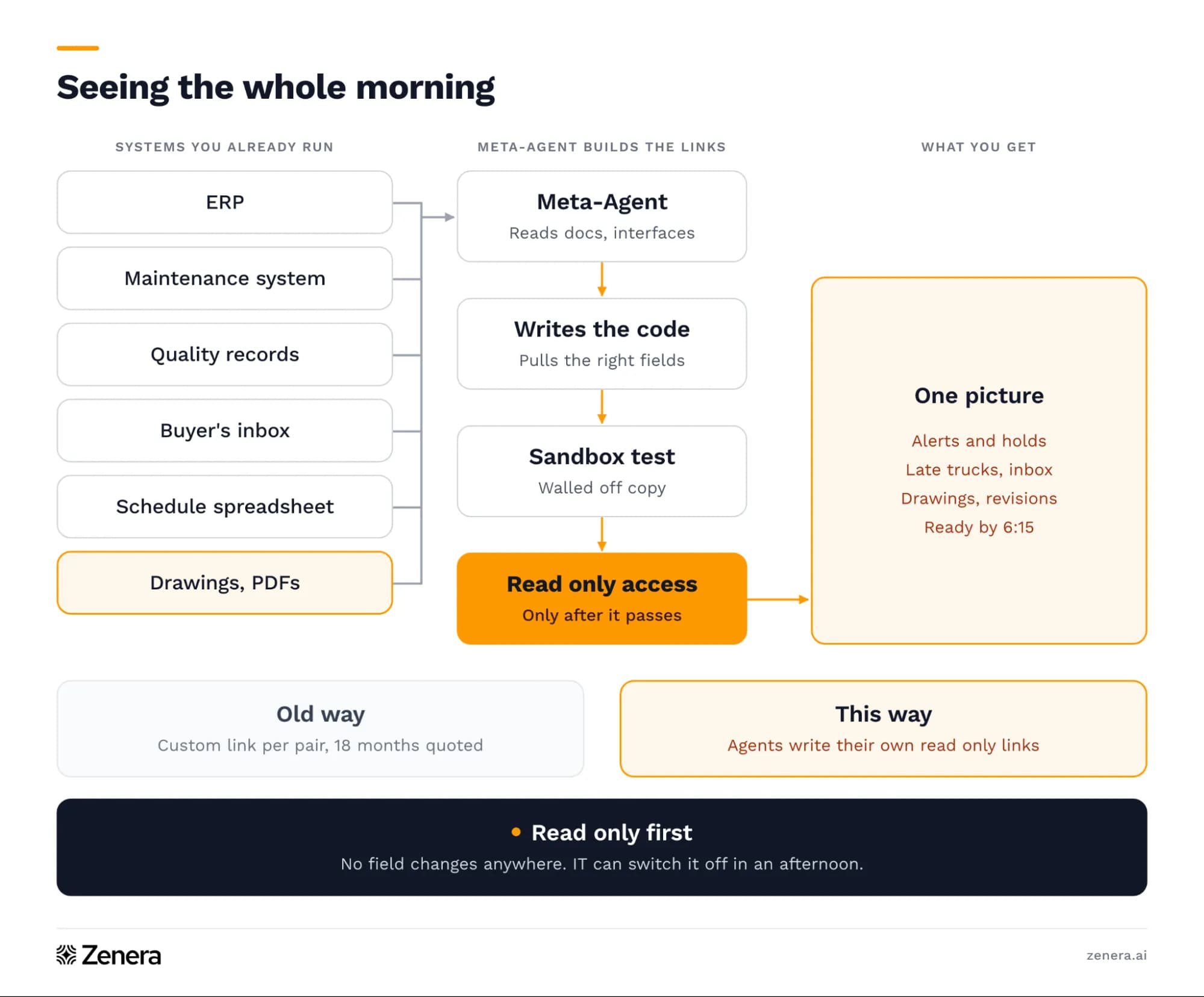Click the Old way card
Image resolution: width=1204 pixels, height=997 pixels.
tap(320, 728)
